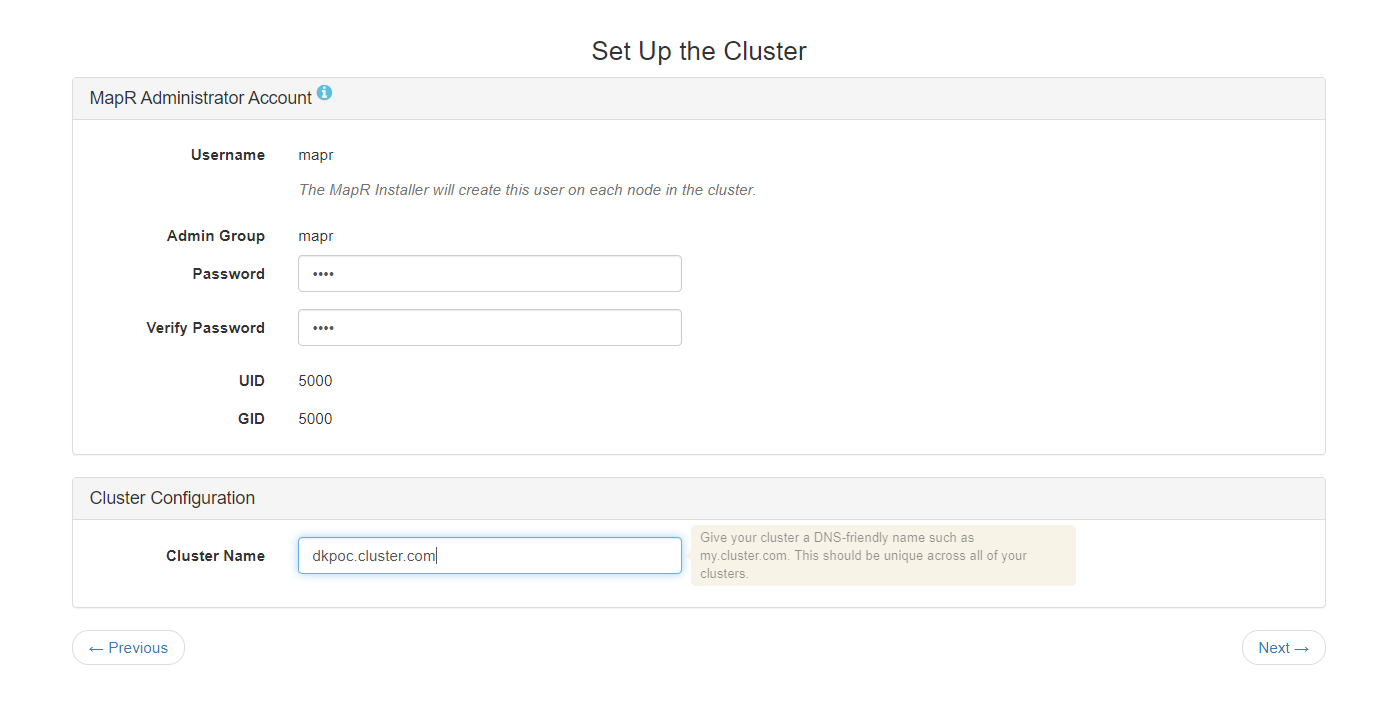Proceed with the Next button

(1283, 648)
